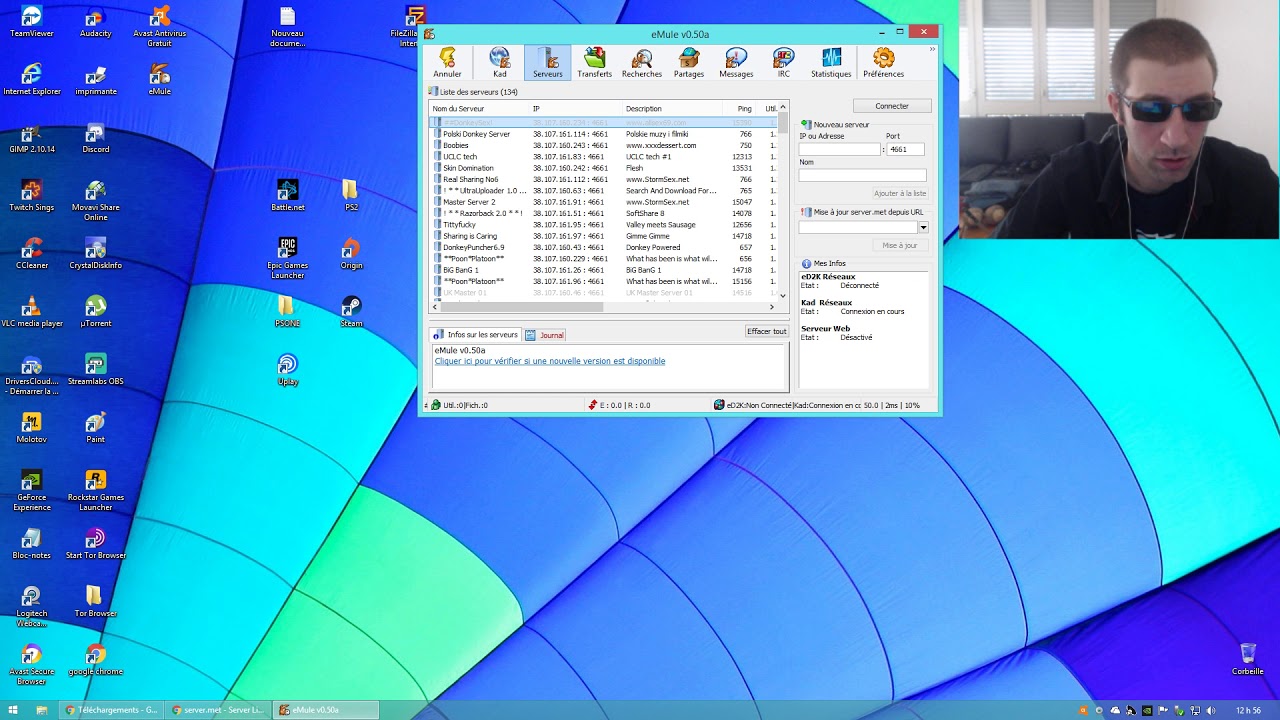Sort servers by Nom du Serveur column
This screenshot has height=720, width=1280.
[479, 108]
